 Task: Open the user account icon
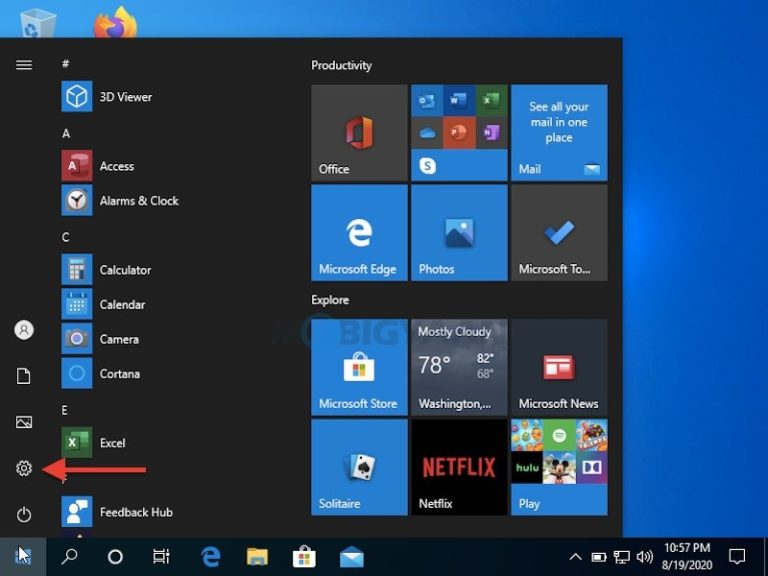point(24,330)
